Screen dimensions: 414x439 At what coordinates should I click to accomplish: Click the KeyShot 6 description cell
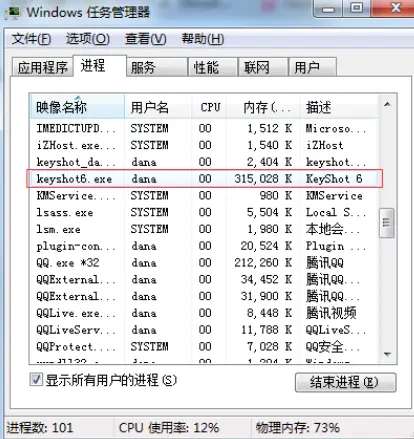[x=334, y=179]
